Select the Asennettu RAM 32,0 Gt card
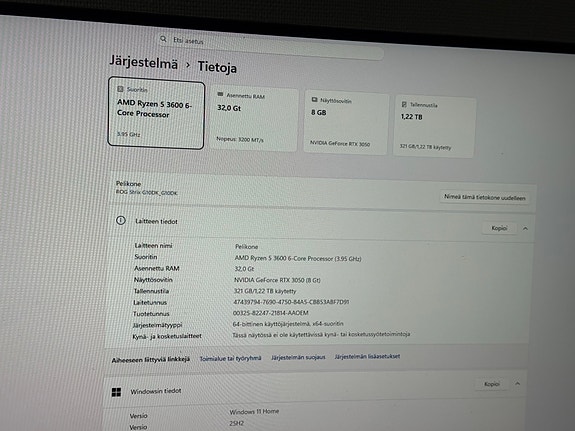Viewport: 575px width, 431px height. click(254, 119)
